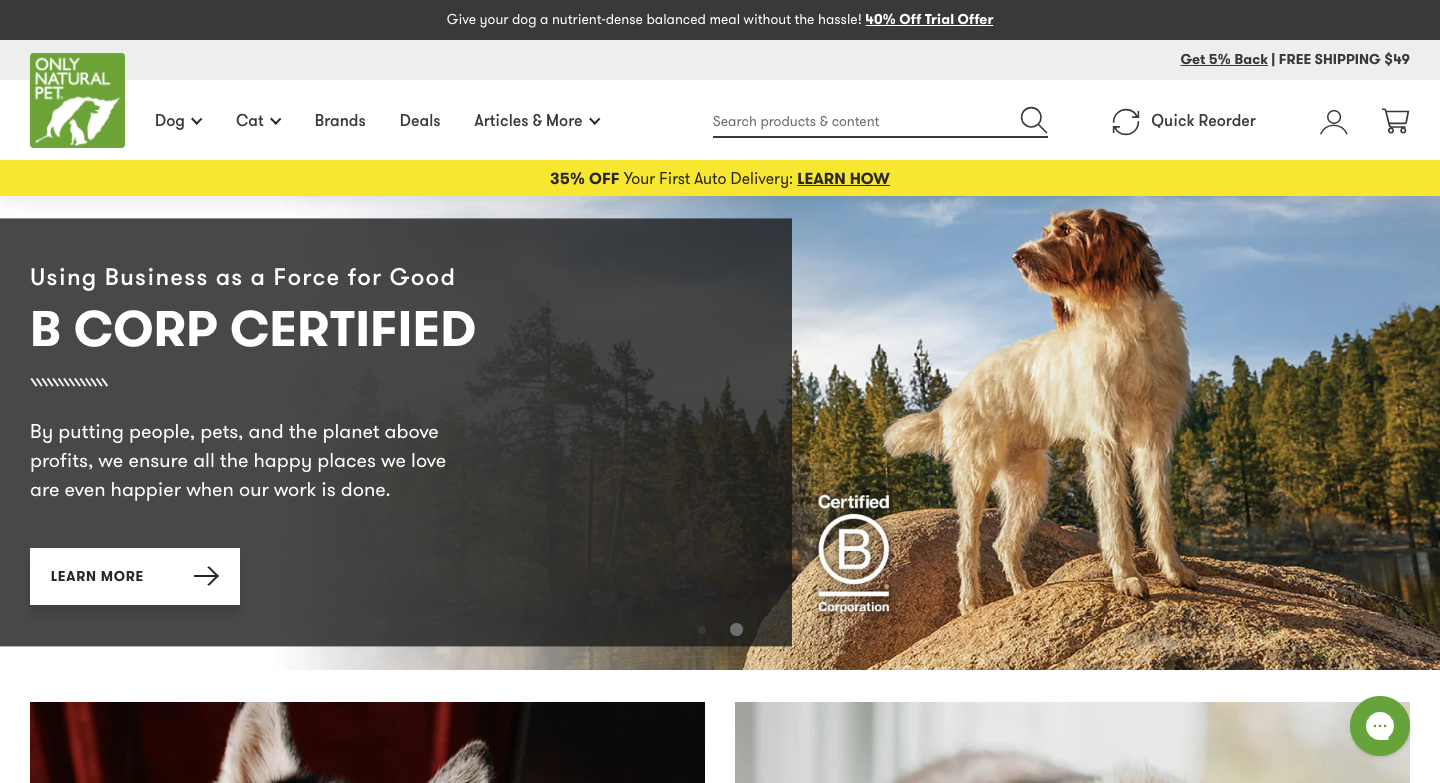Open the Deals menu item
Screen dimensions: 1440x783
click(420, 121)
